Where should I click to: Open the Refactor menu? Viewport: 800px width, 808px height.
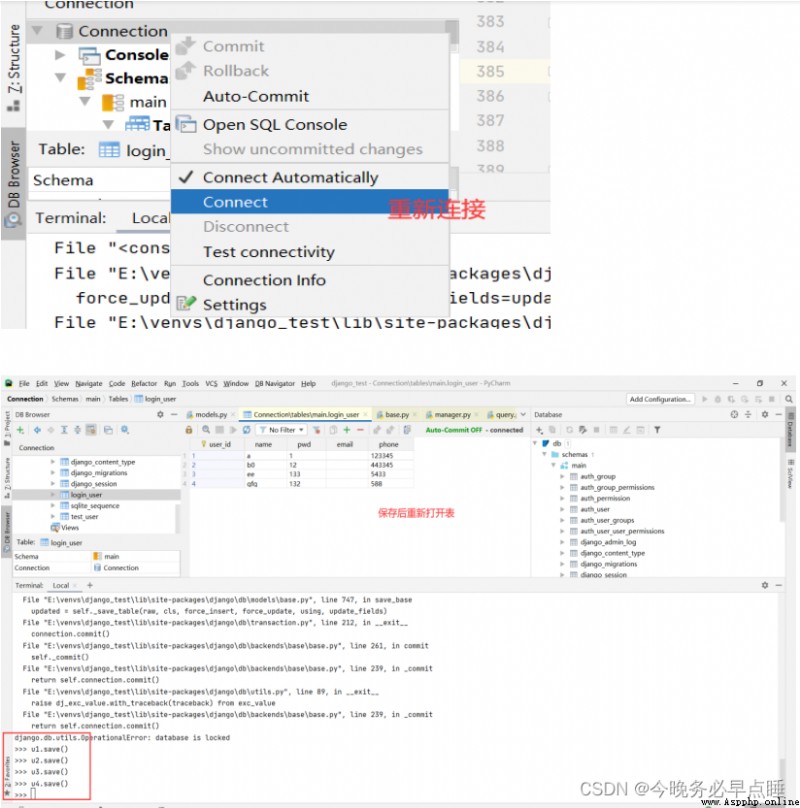point(144,383)
